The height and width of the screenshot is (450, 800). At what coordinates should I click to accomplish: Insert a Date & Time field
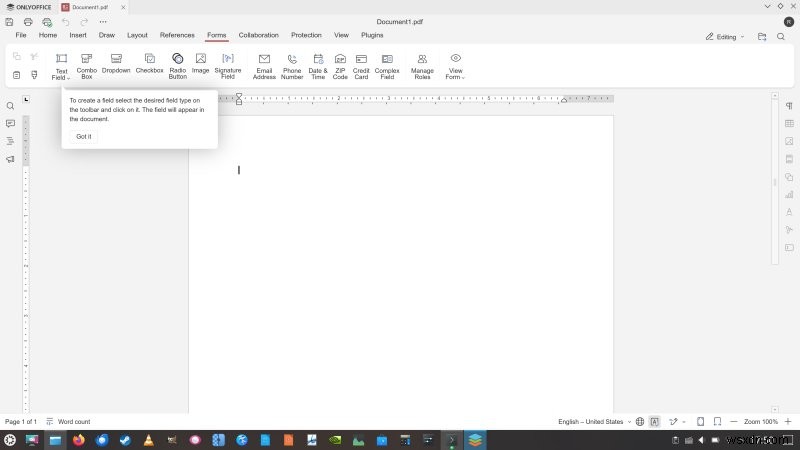tap(318, 66)
